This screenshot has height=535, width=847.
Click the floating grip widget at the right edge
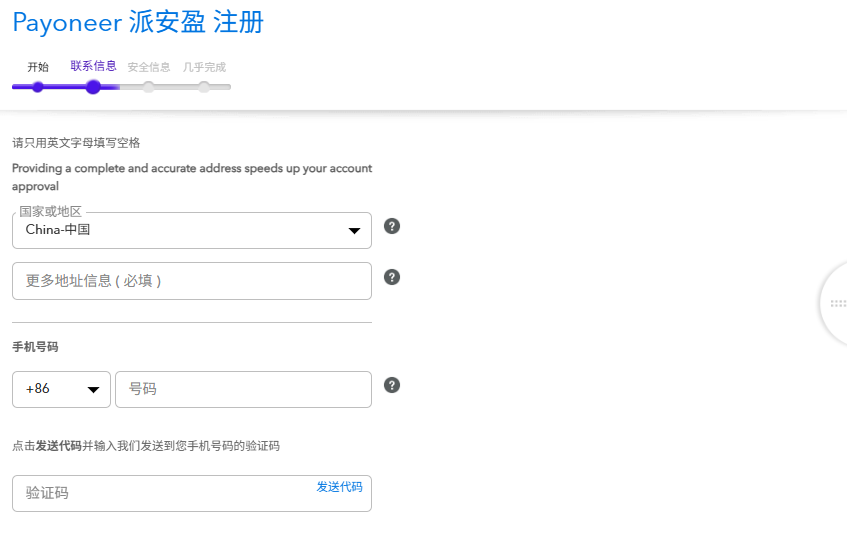point(835,304)
